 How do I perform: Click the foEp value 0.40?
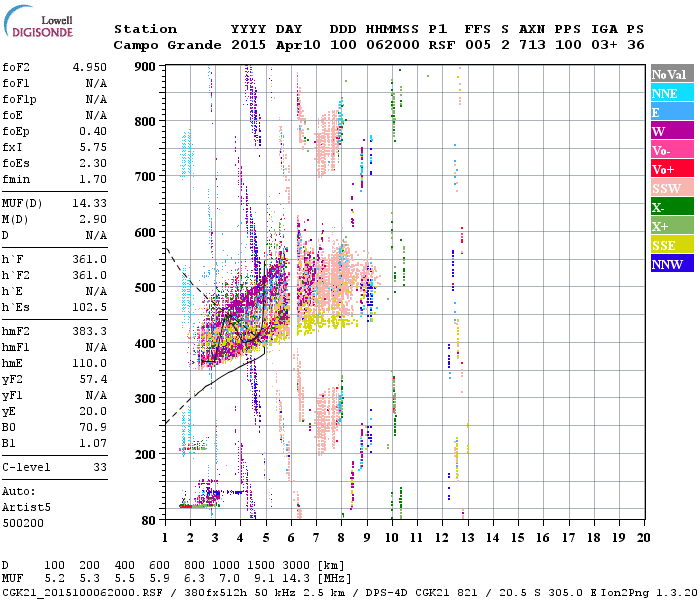point(93,131)
